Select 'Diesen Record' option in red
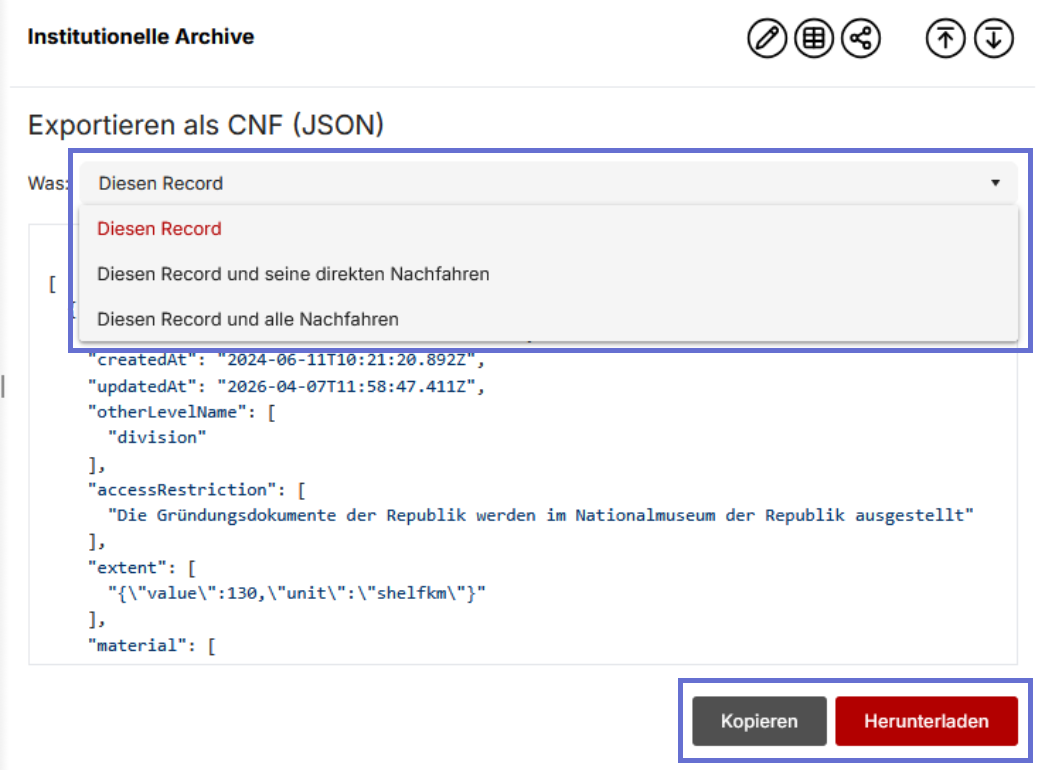 [548, 229]
